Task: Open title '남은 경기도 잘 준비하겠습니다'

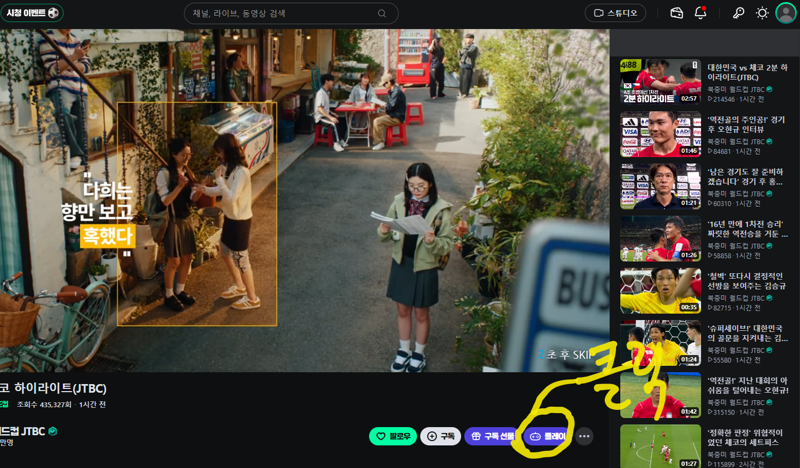Action: click(745, 177)
